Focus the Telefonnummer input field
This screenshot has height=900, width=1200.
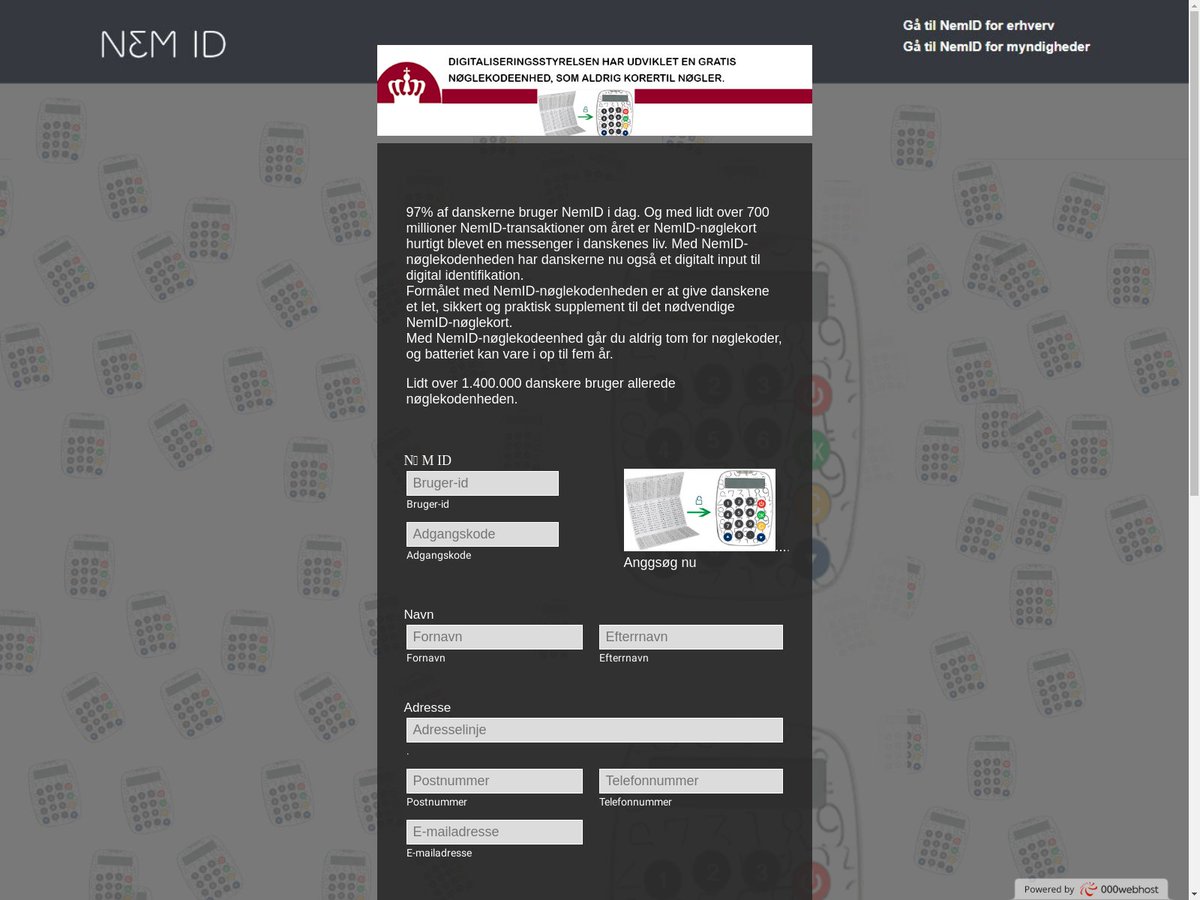click(691, 781)
